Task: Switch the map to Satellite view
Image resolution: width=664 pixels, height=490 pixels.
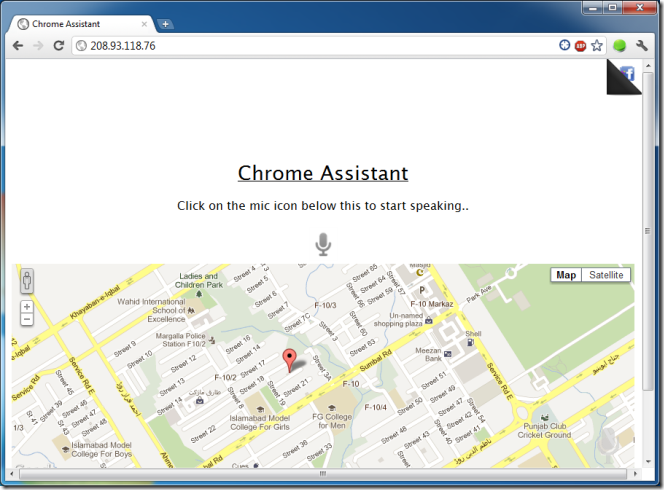Action: (606, 275)
